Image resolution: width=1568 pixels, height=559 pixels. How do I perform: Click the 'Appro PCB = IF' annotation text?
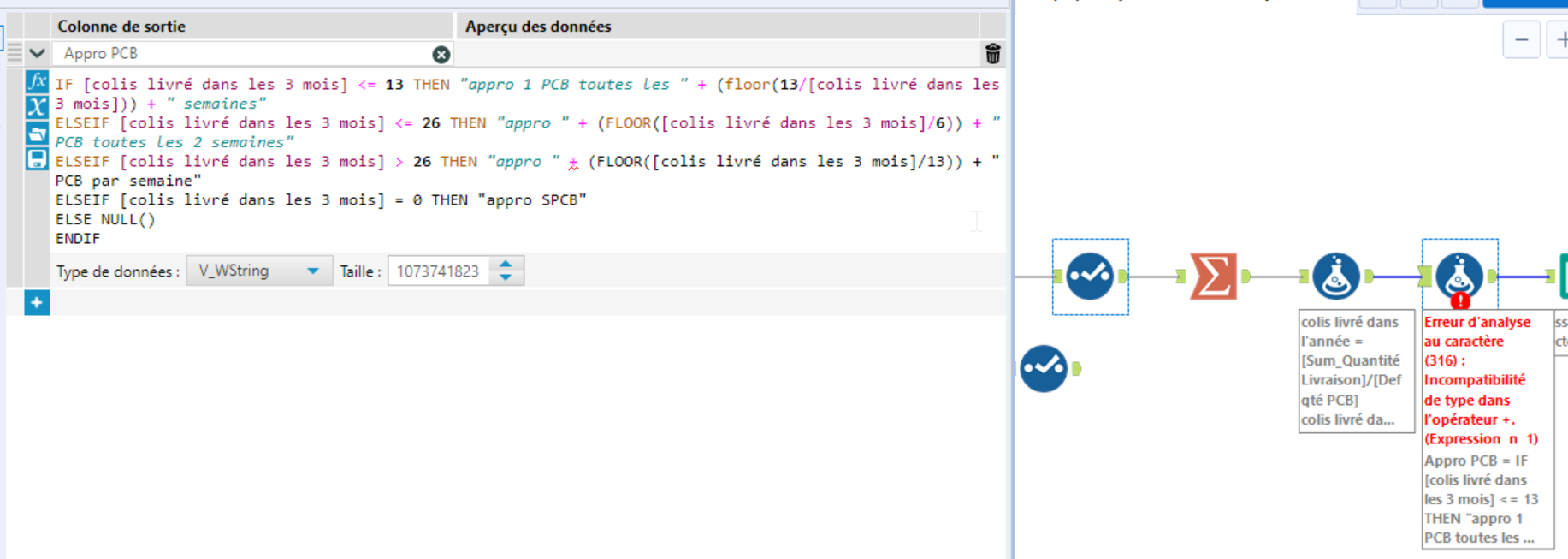click(1481, 499)
